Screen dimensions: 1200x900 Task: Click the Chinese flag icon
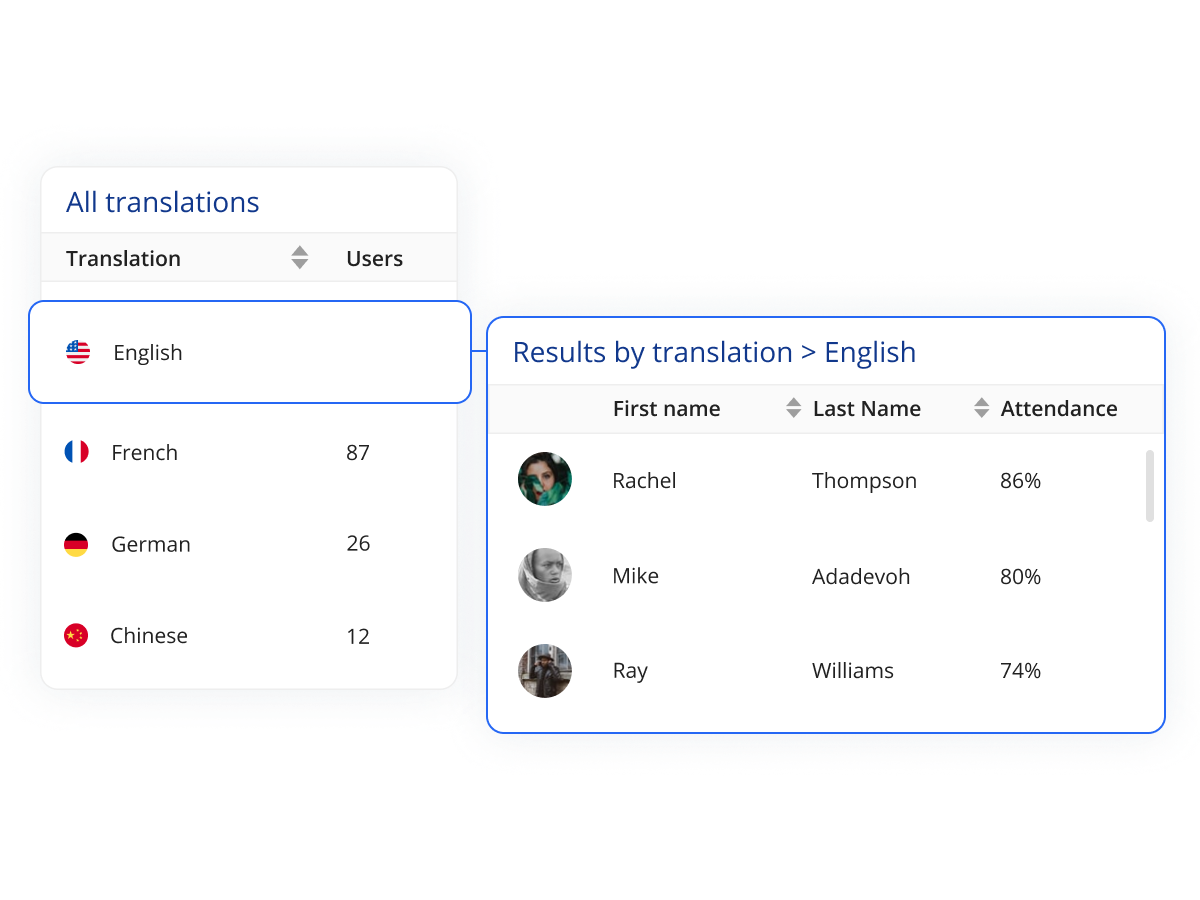77,635
